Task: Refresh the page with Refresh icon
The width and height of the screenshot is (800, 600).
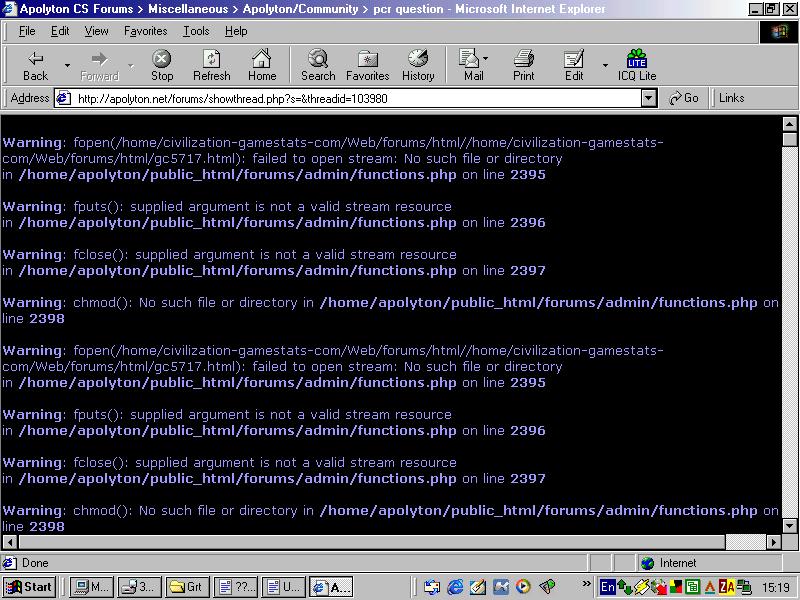Action: [x=211, y=65]
